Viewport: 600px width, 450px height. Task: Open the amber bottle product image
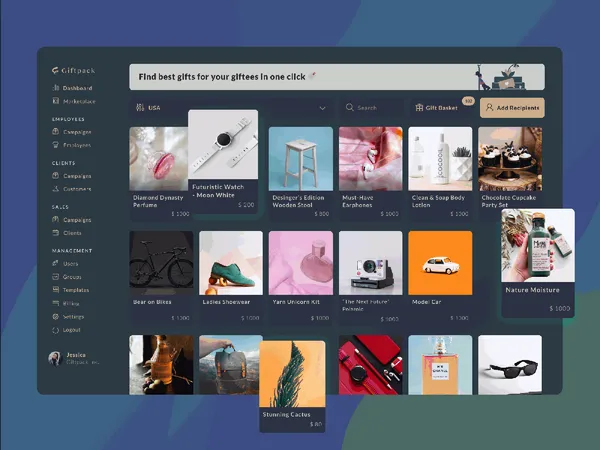(x=161, y=365)
